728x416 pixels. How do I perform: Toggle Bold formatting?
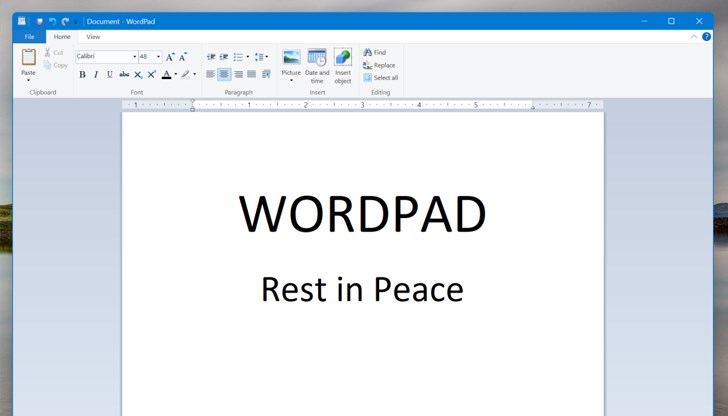pyautogui.click(x=82, y=74)
